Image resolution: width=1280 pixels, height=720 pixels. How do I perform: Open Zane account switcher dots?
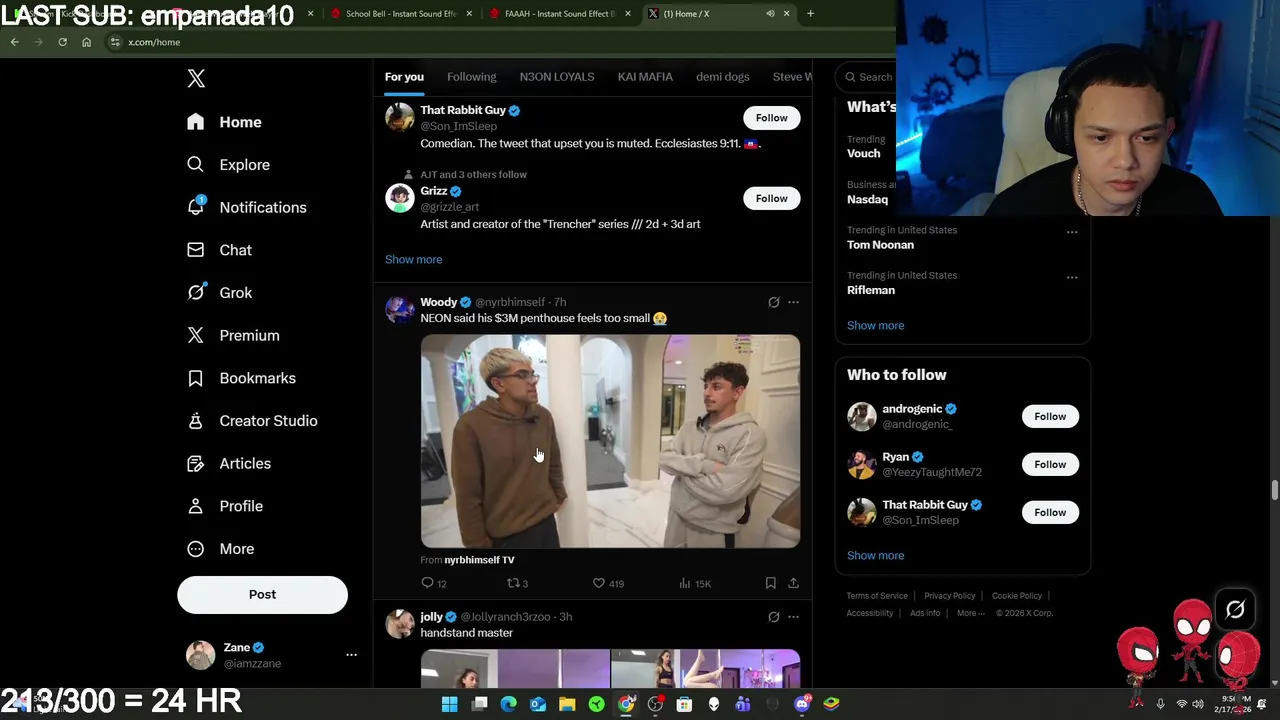351,655
